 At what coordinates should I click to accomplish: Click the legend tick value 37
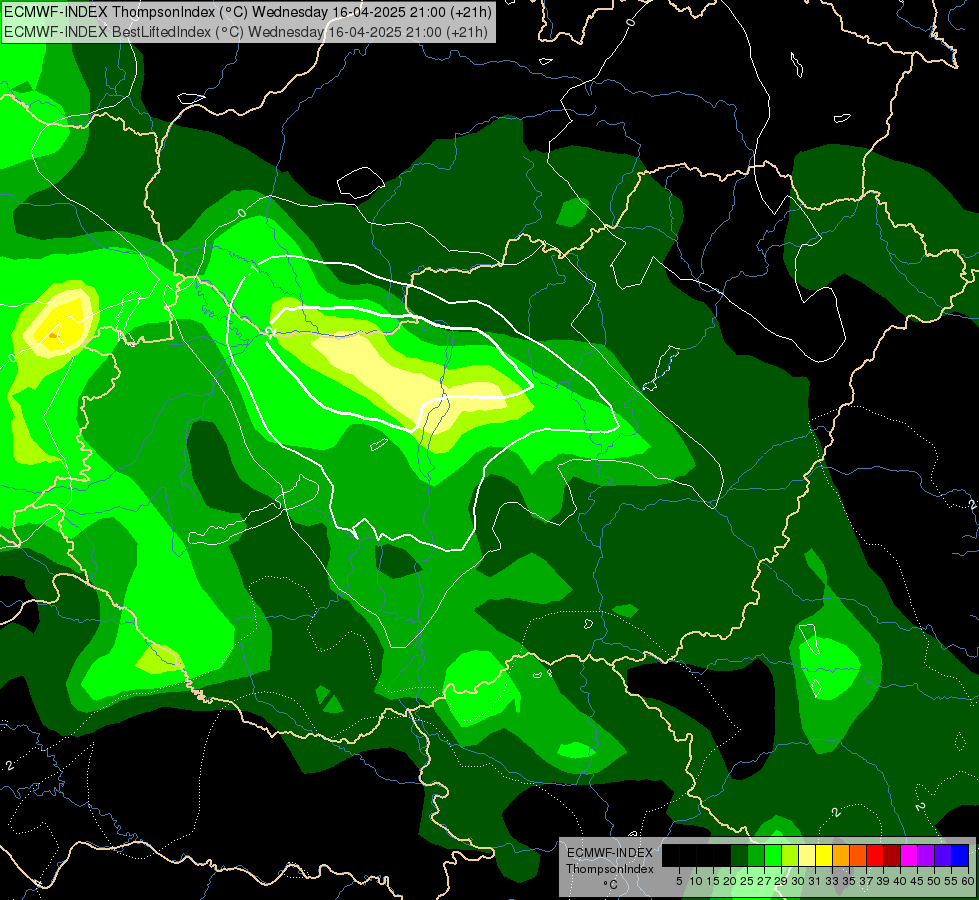(867, 881)
